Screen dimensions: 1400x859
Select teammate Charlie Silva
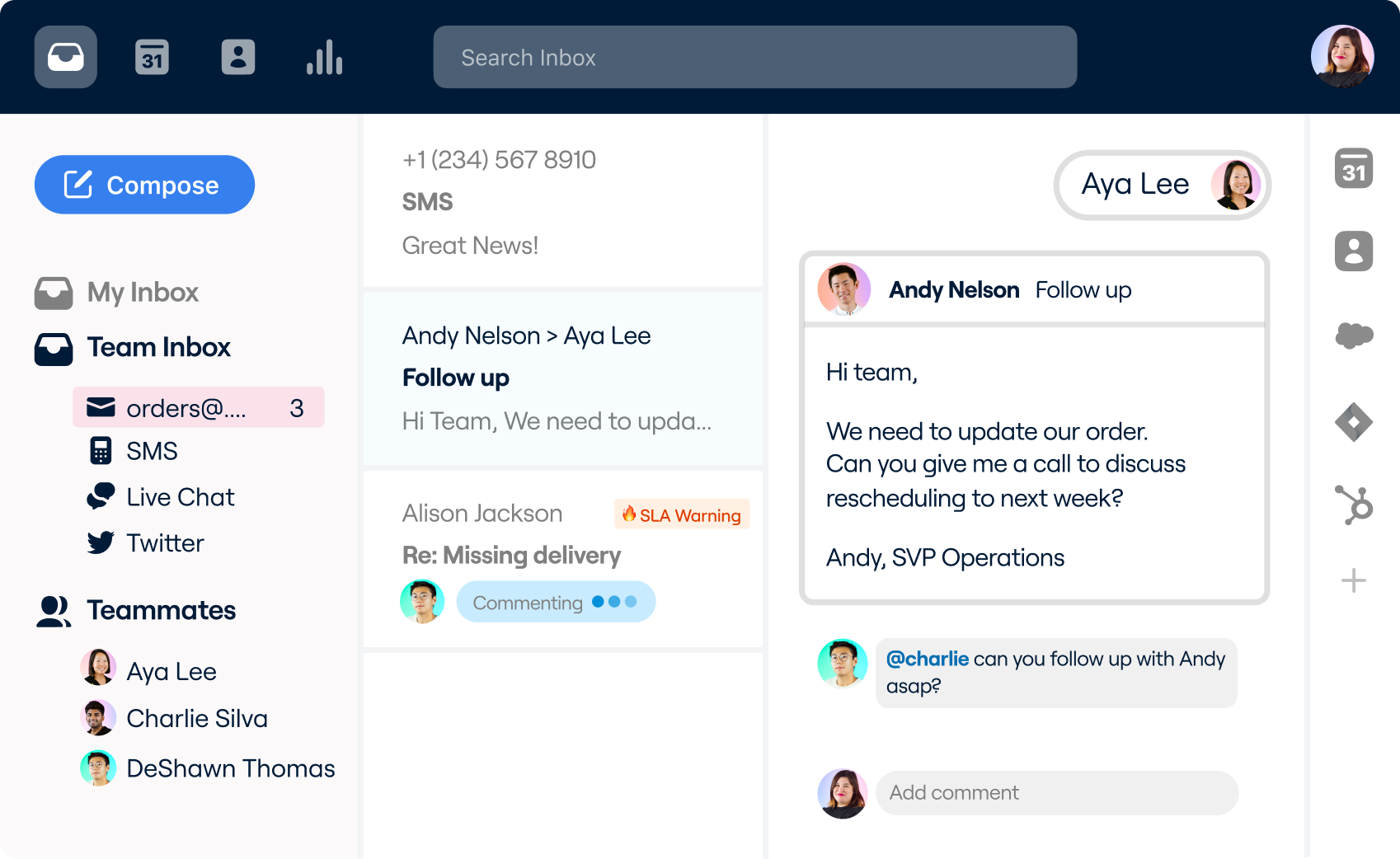pos(175,718)
